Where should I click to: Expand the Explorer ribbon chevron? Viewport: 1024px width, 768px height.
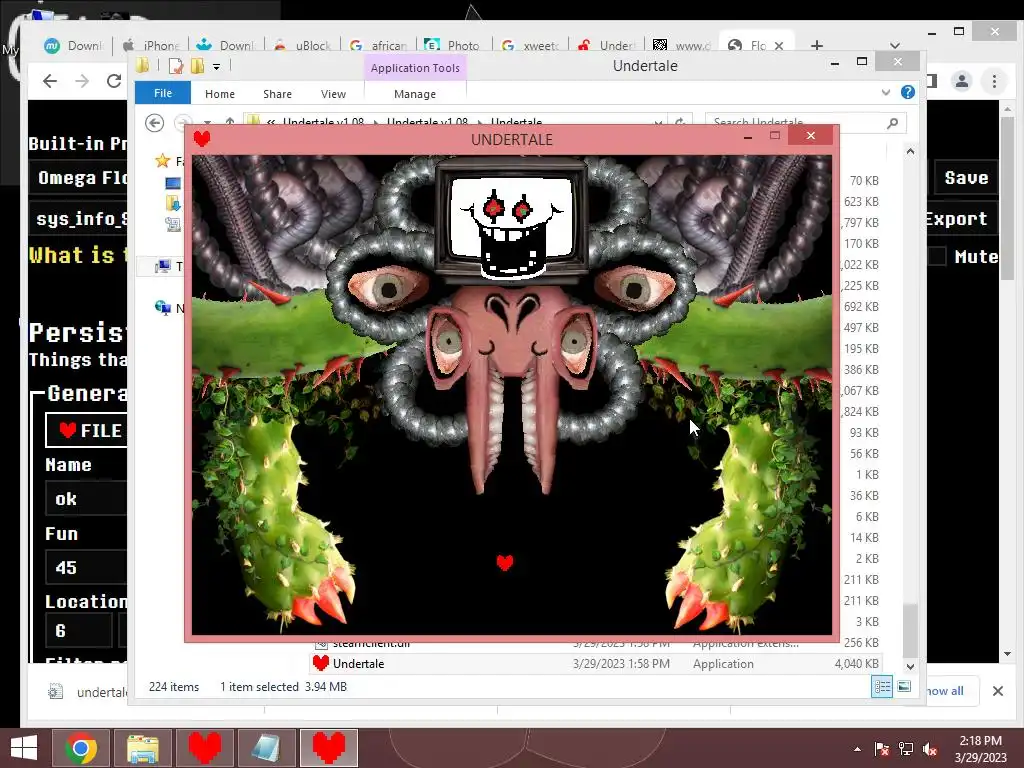point(886,92)
